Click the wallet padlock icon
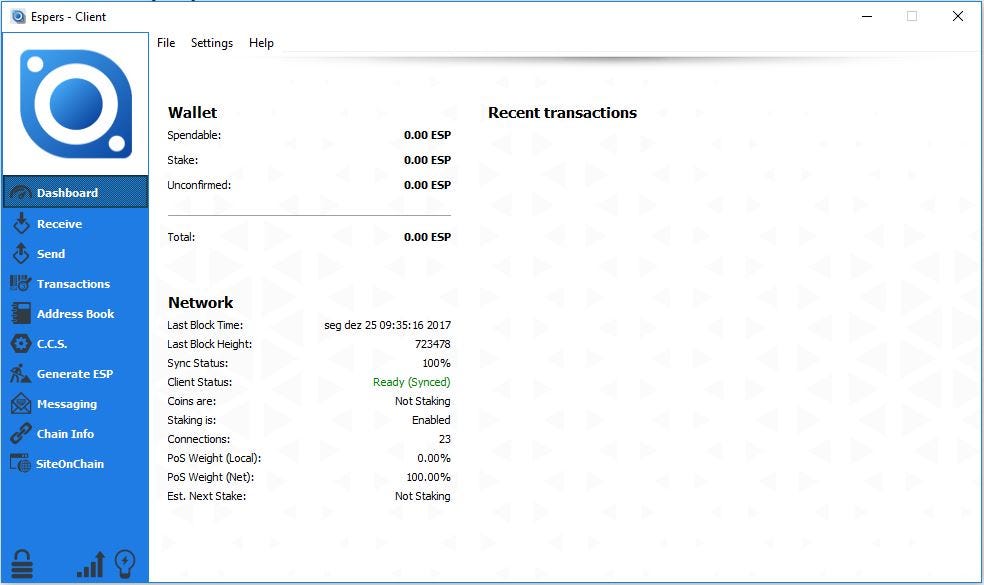The width and height of the screenshot is (984, 585). click(x=22, y=564)
